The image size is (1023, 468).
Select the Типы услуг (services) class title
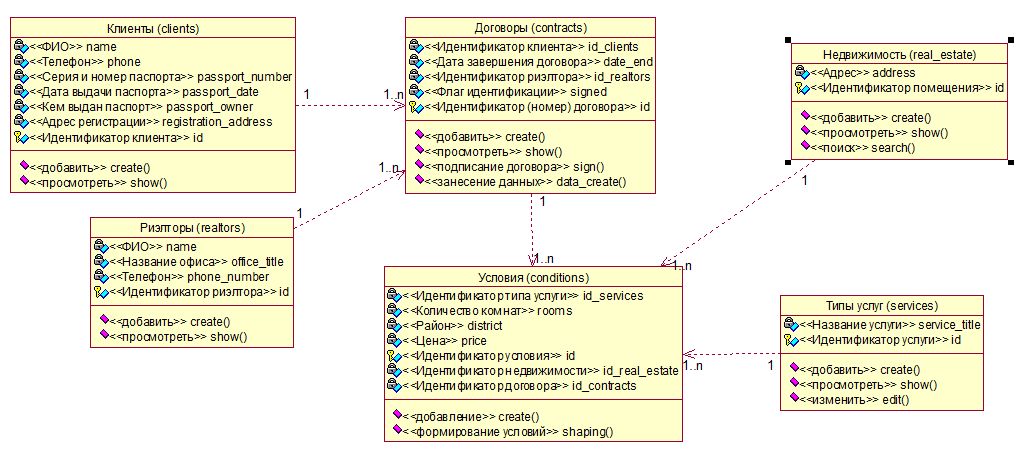tap(881, 305)
